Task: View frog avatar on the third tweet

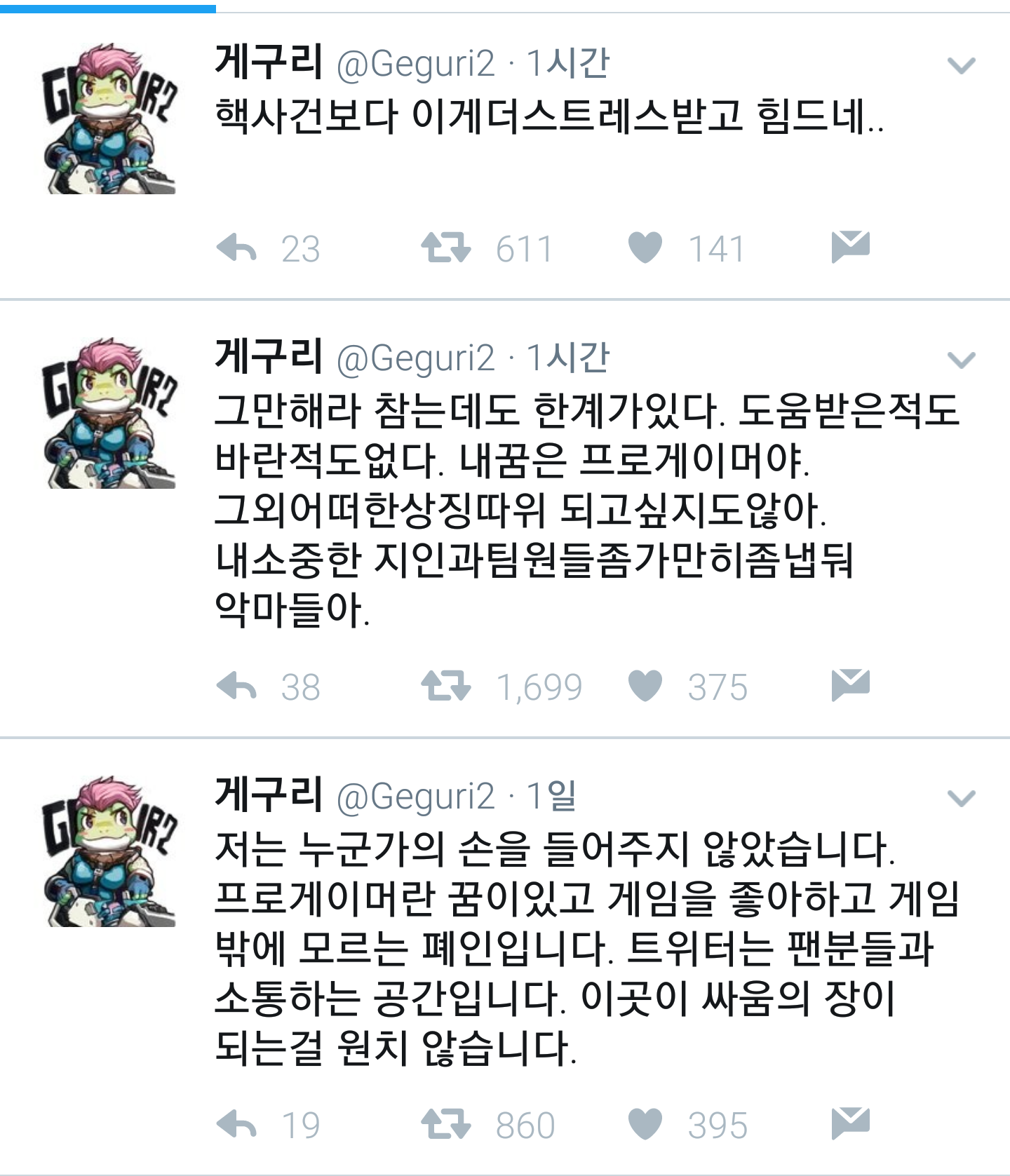Action: (110, 851)
